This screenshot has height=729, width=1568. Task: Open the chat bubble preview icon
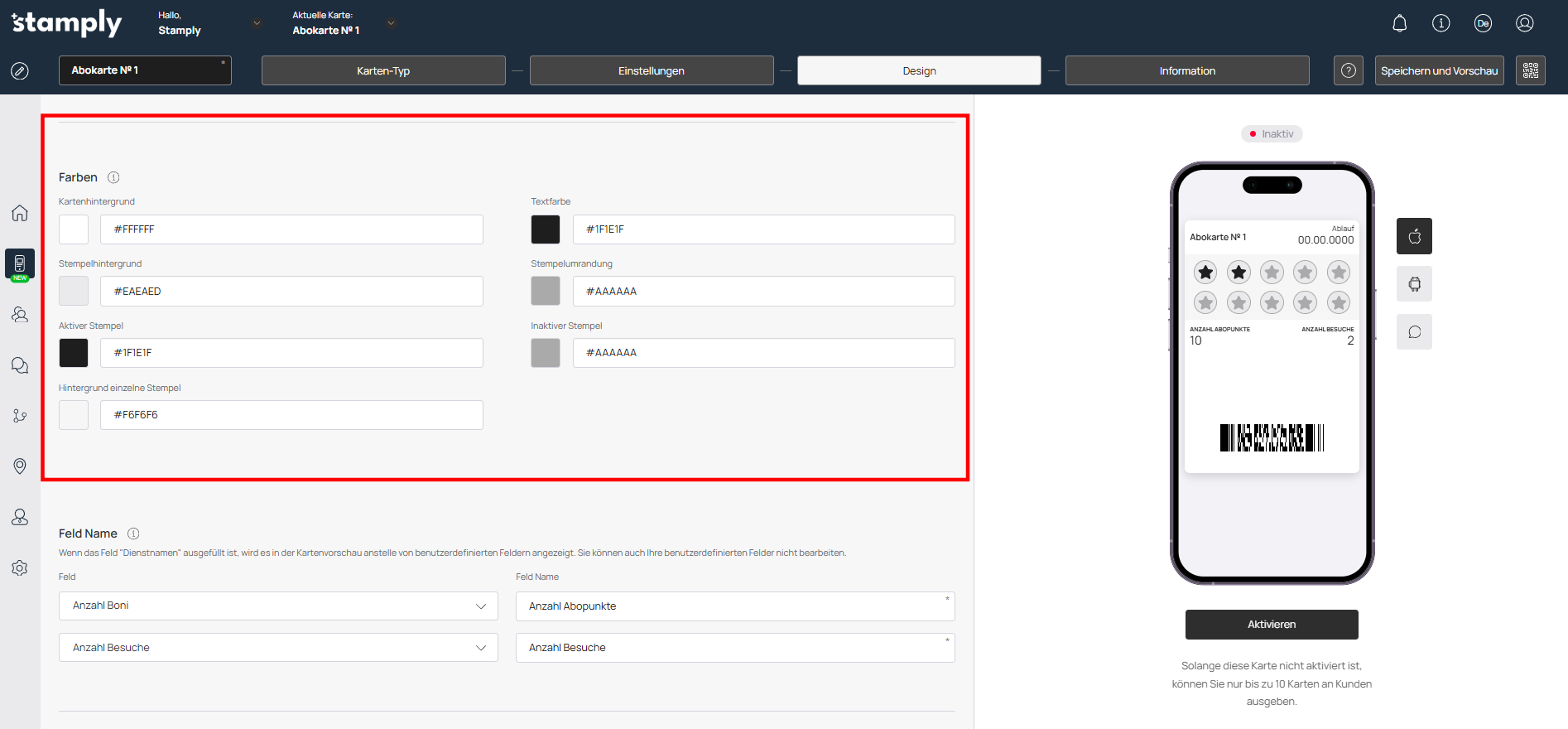(x=1414, y=332)
